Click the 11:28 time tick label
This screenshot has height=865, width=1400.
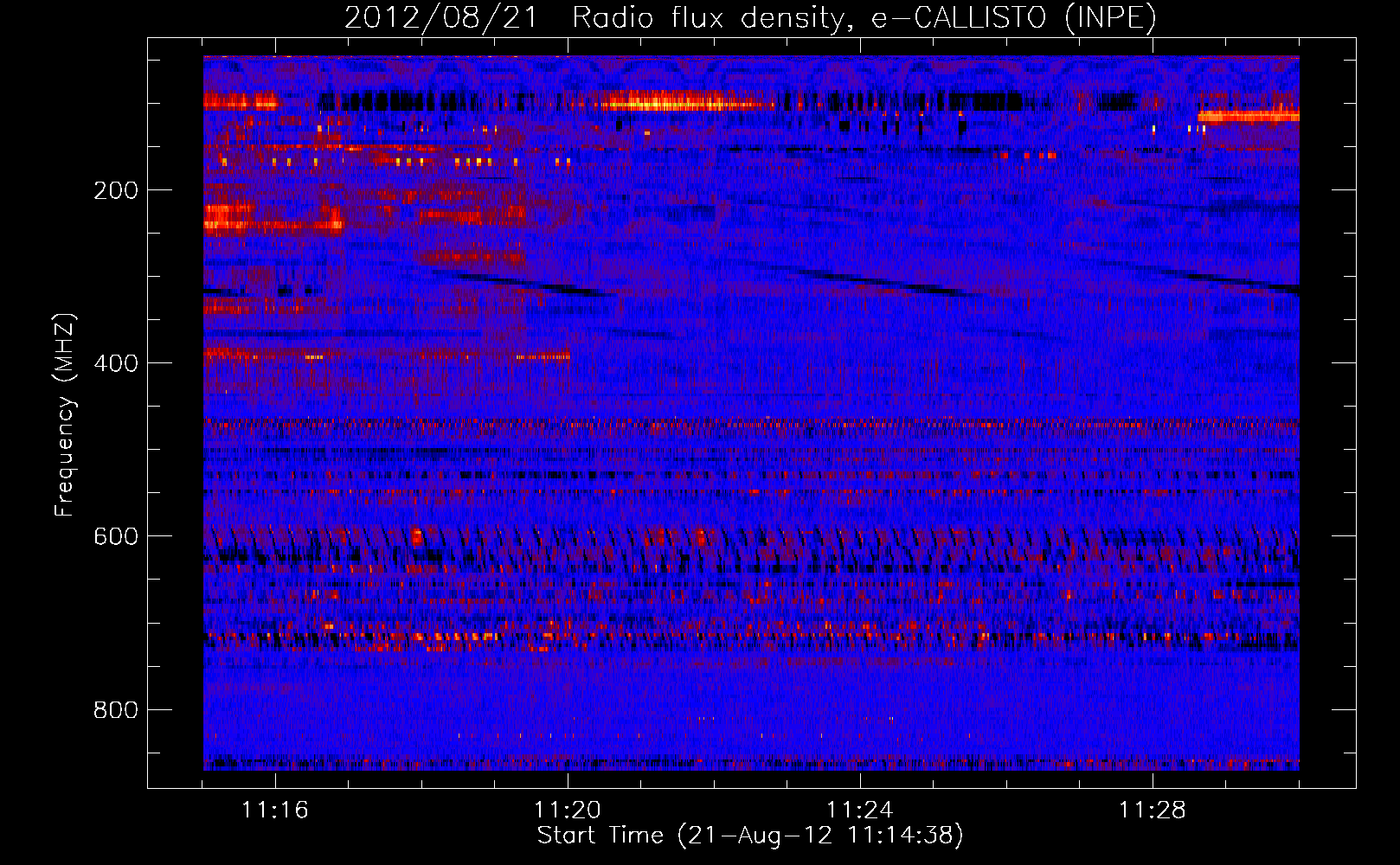1153,811
